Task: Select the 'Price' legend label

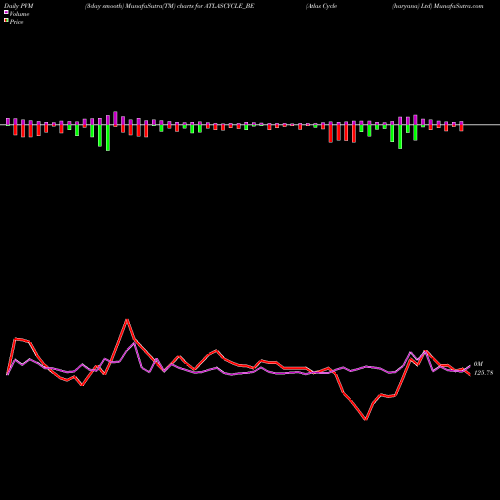Action: click(16, 22)
